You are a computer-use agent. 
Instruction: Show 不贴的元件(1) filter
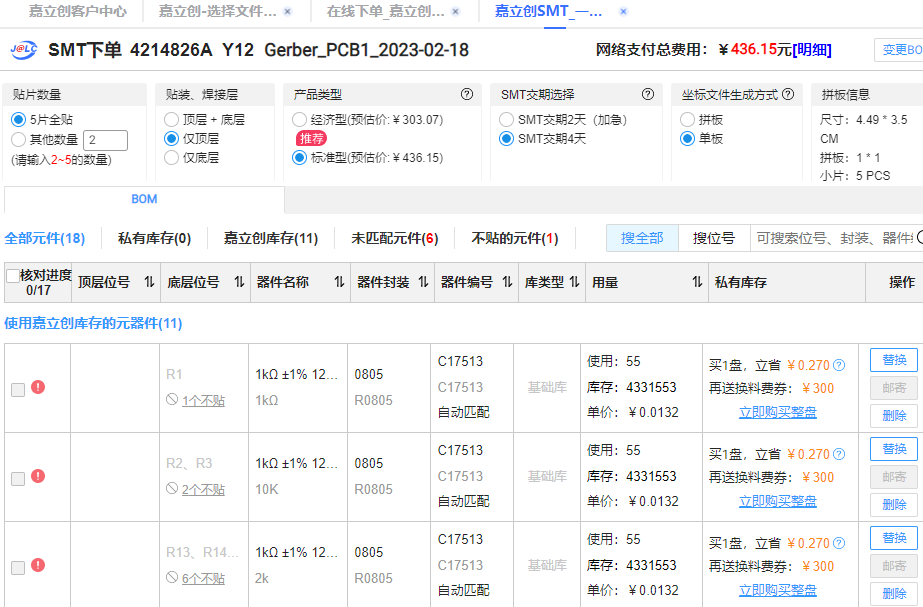514,238
